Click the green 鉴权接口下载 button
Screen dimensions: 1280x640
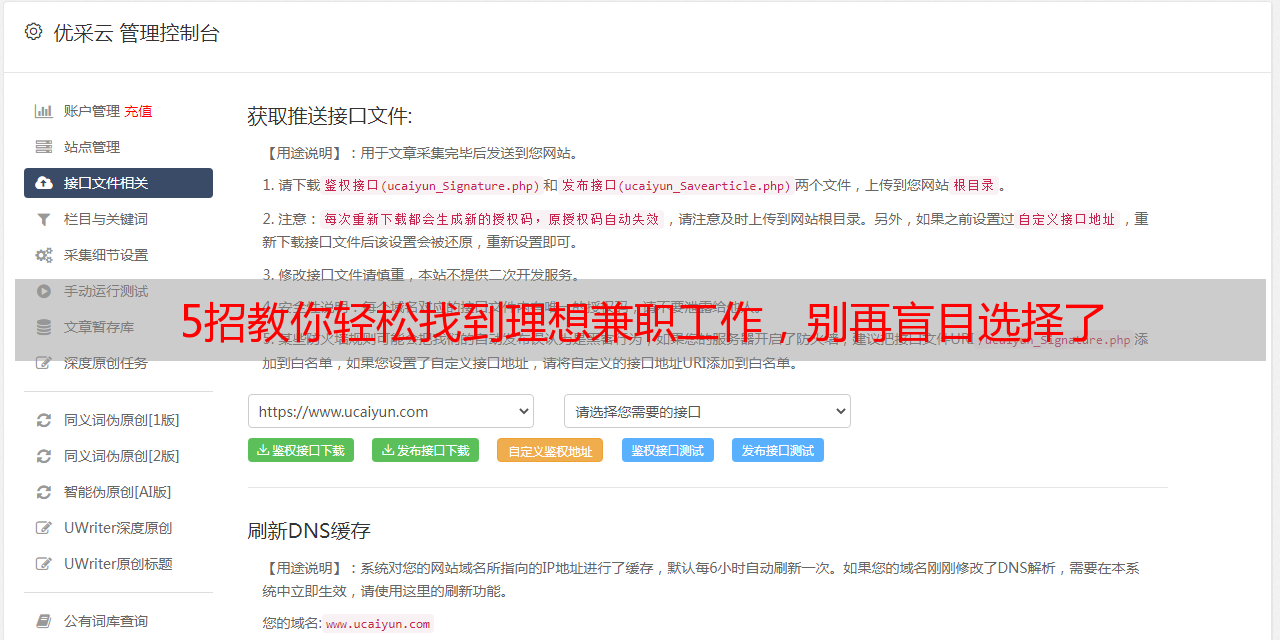pos(301,450)
